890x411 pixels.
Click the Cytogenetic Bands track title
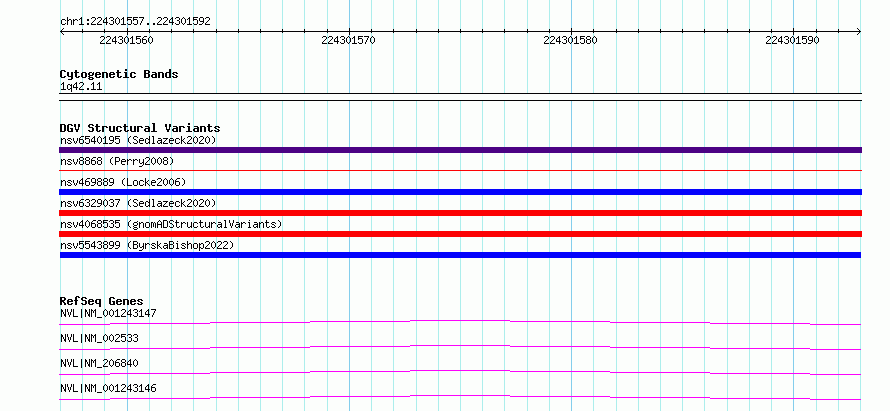(x=119, y=74)
